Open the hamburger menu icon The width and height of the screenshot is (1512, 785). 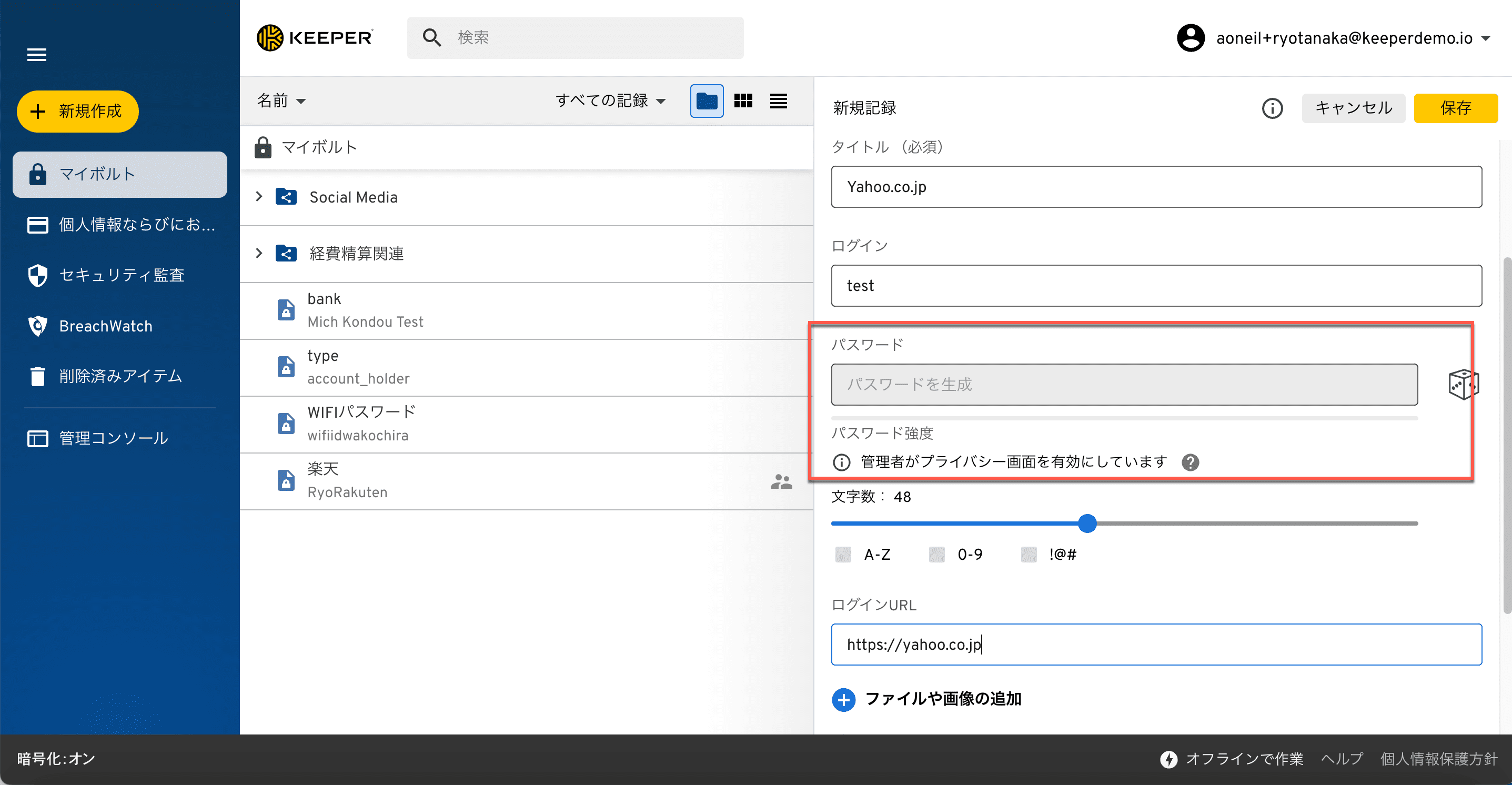tap(37, 55)
